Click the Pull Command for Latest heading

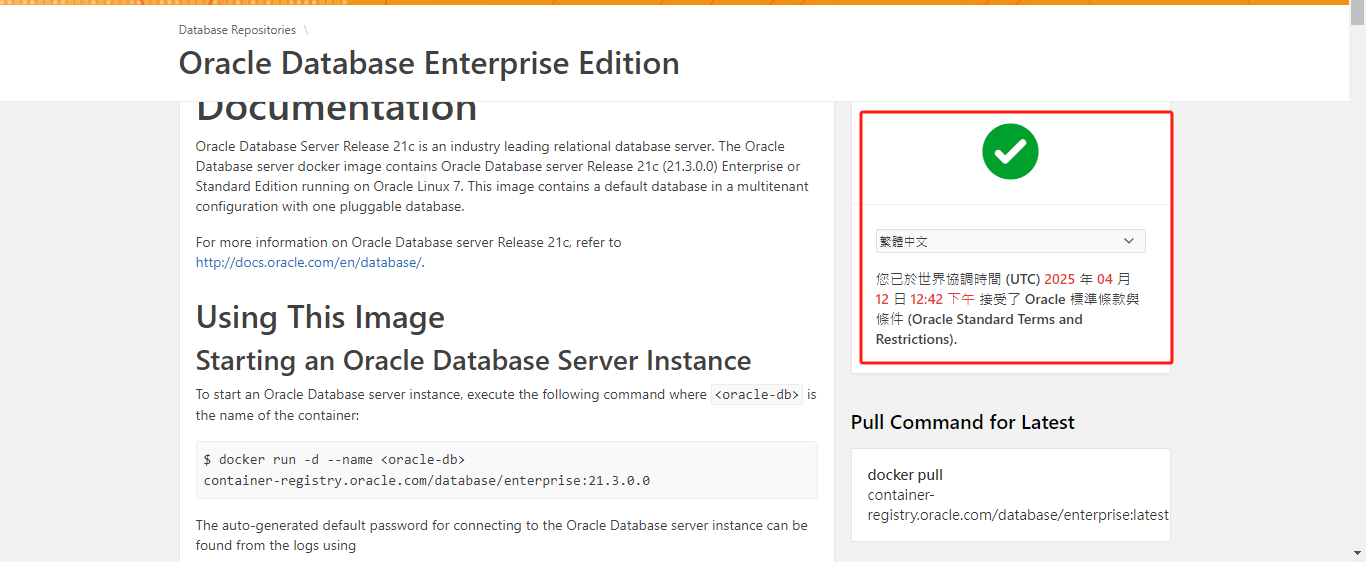coord(962,422)
